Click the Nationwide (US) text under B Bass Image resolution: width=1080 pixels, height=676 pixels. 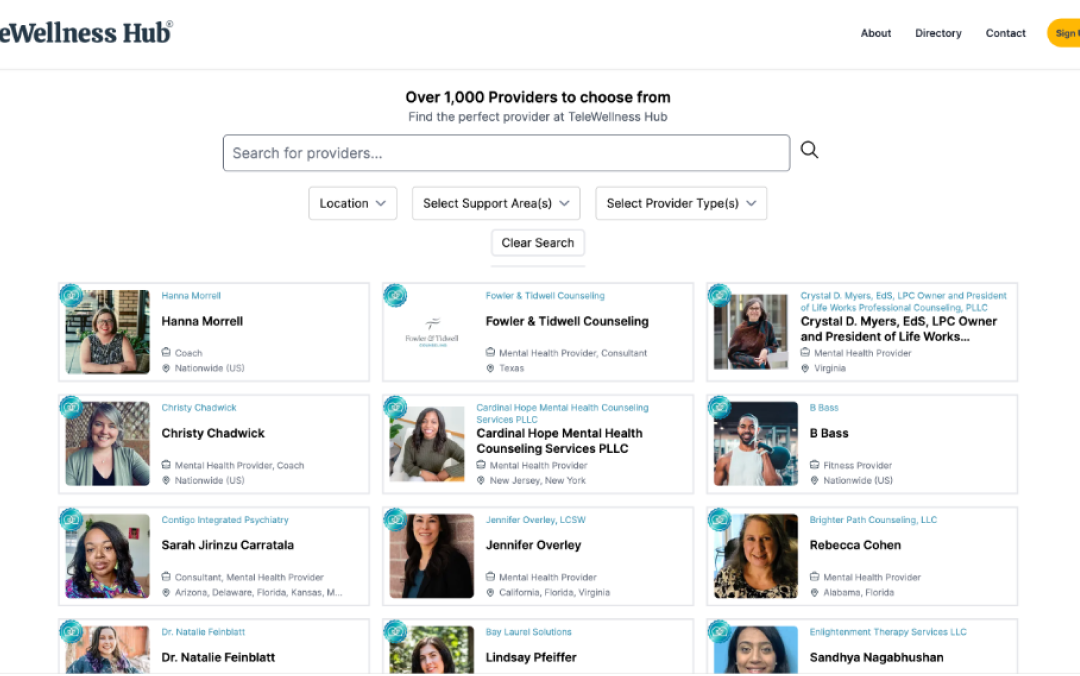(x=858, y=480)
